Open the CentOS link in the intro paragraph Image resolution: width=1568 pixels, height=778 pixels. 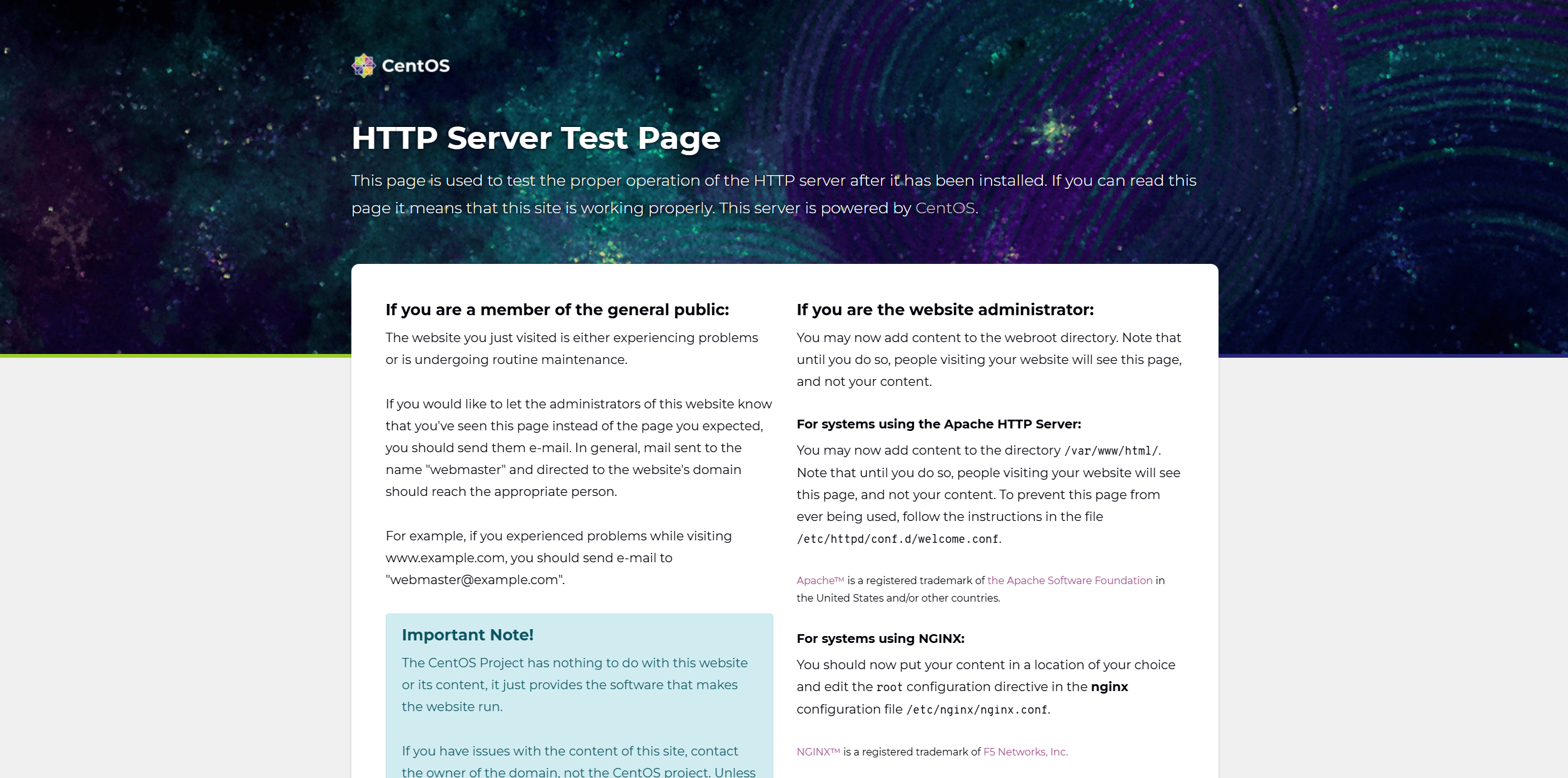click(x=944, y=208)
